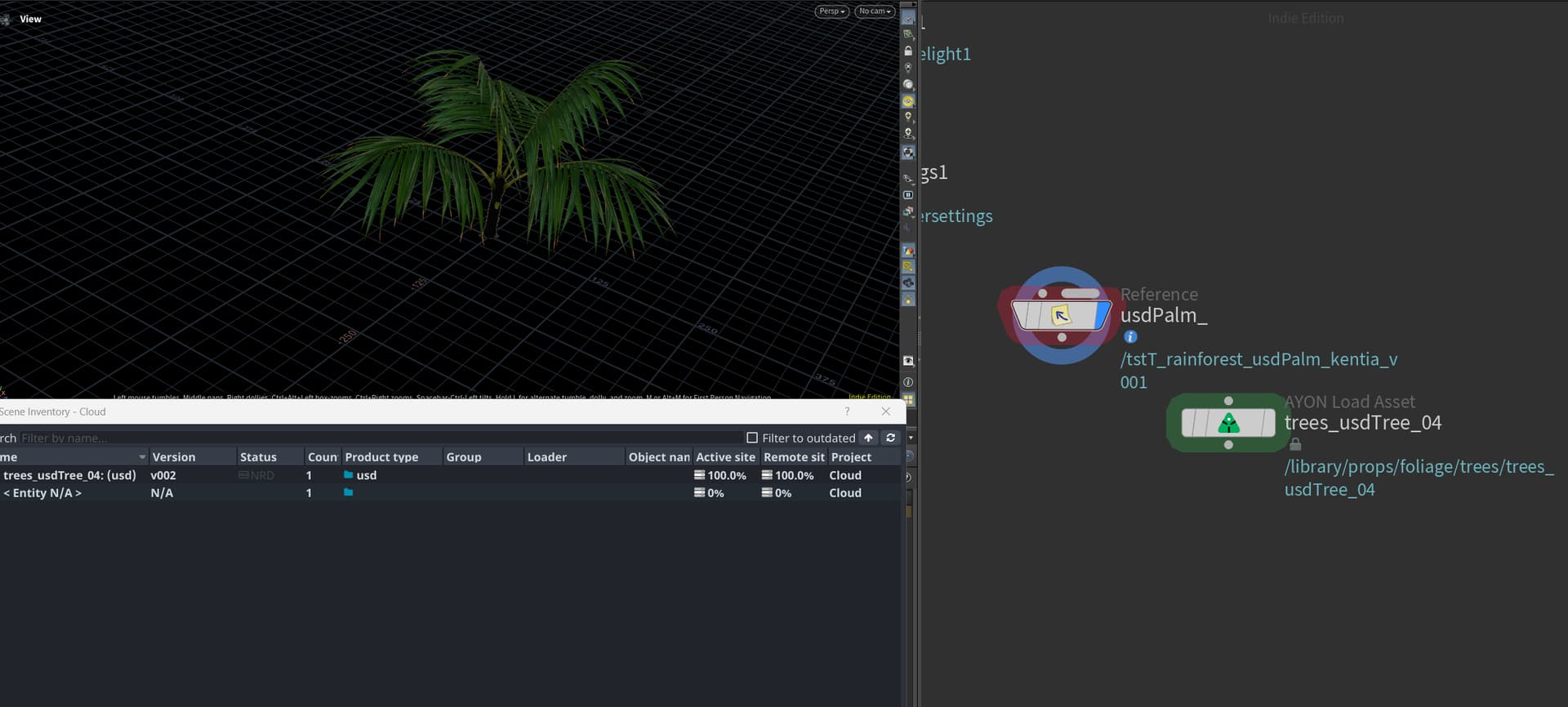1568x707 pixels.
Task: Click the 0% remote site value
Action: (783, 493)
